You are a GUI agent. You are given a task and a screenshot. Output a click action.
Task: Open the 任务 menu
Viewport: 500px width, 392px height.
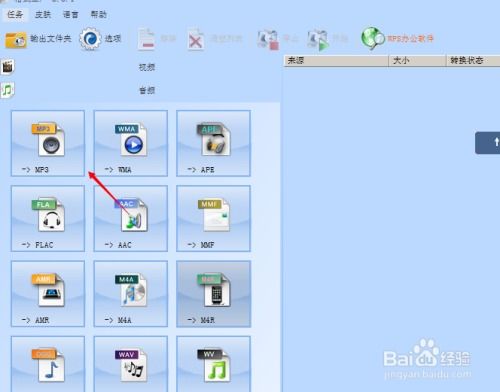tap(15, 14)
